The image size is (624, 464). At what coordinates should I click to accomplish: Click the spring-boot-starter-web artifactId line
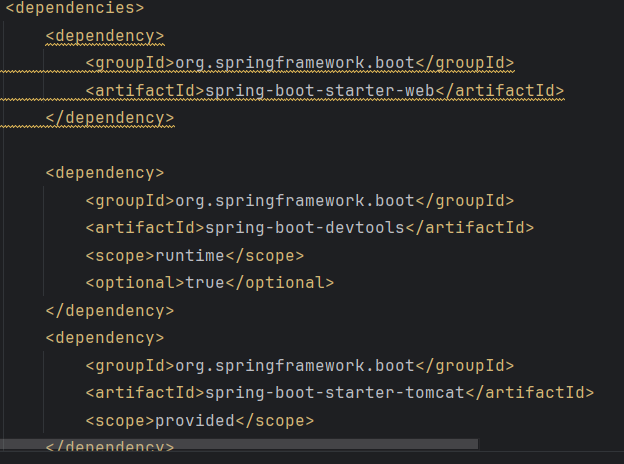pos(325,91)
